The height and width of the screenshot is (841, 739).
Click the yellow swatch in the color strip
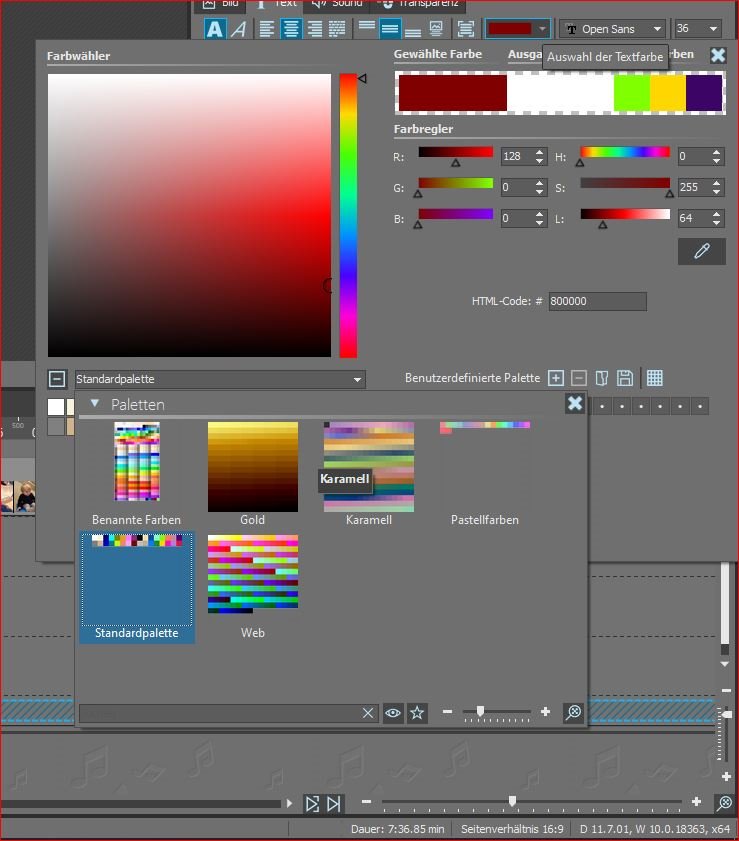pyautogui.click(x=667, y=93)
